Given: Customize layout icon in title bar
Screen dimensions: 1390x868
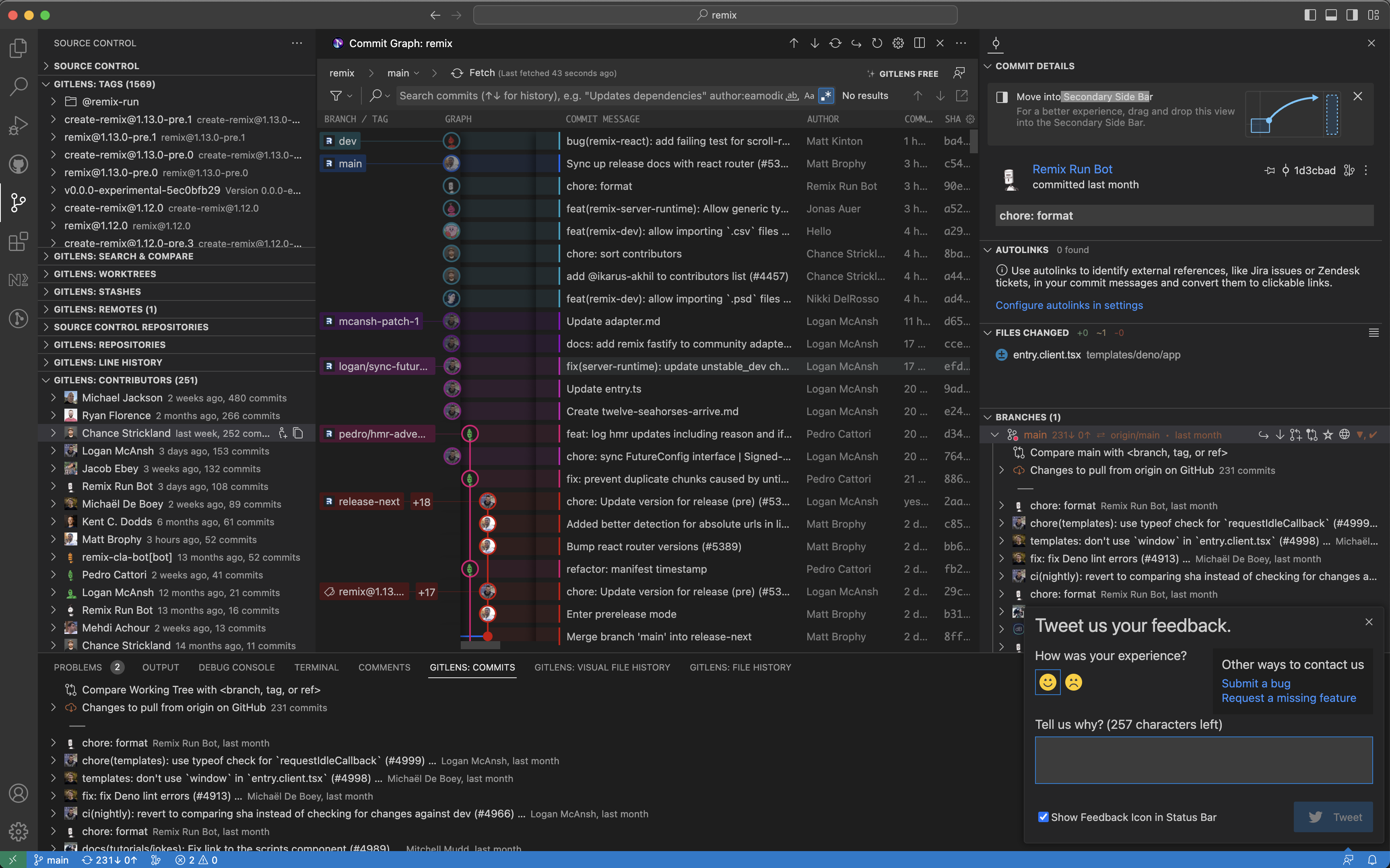Looking at the screenshot, I should 1374,15.
